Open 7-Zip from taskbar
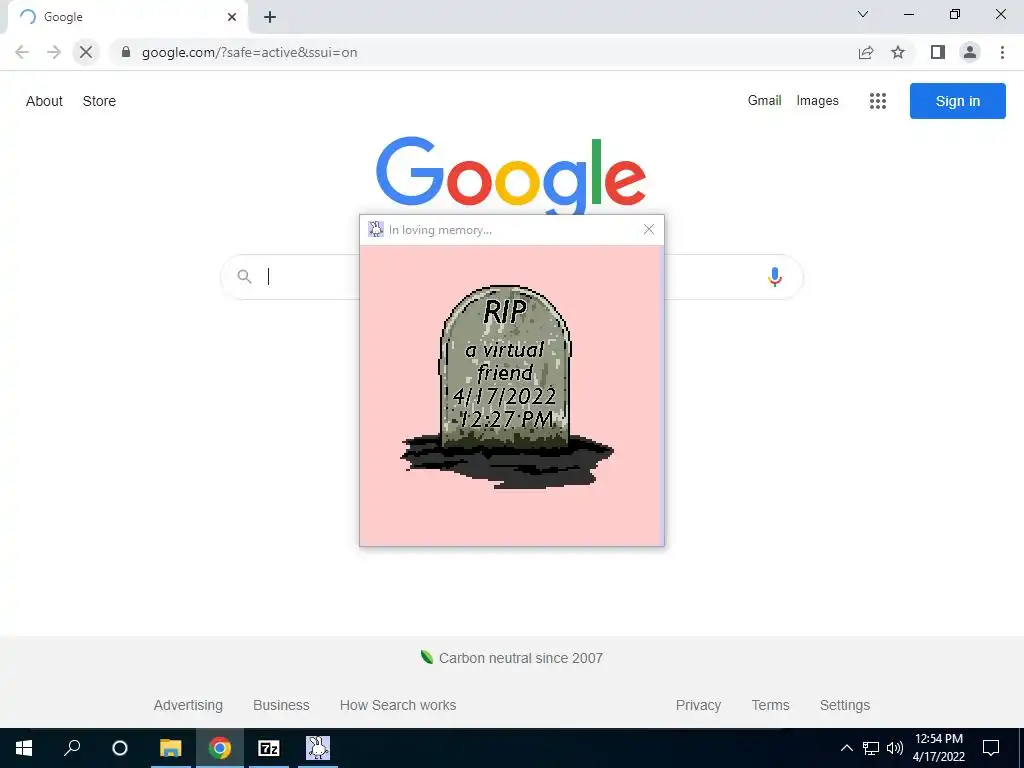1024x768 pixels. (268, 748)
